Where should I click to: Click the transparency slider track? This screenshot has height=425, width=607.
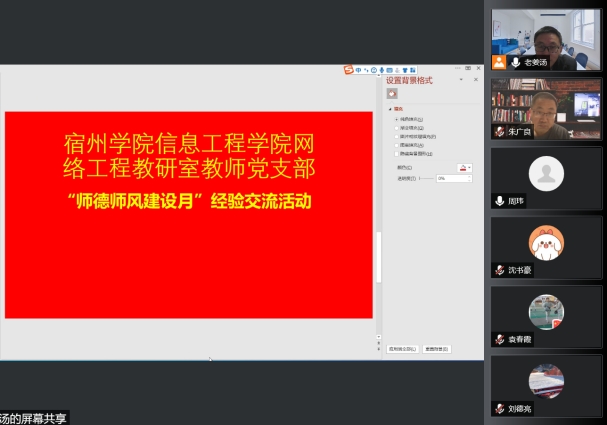pos(427,178)
